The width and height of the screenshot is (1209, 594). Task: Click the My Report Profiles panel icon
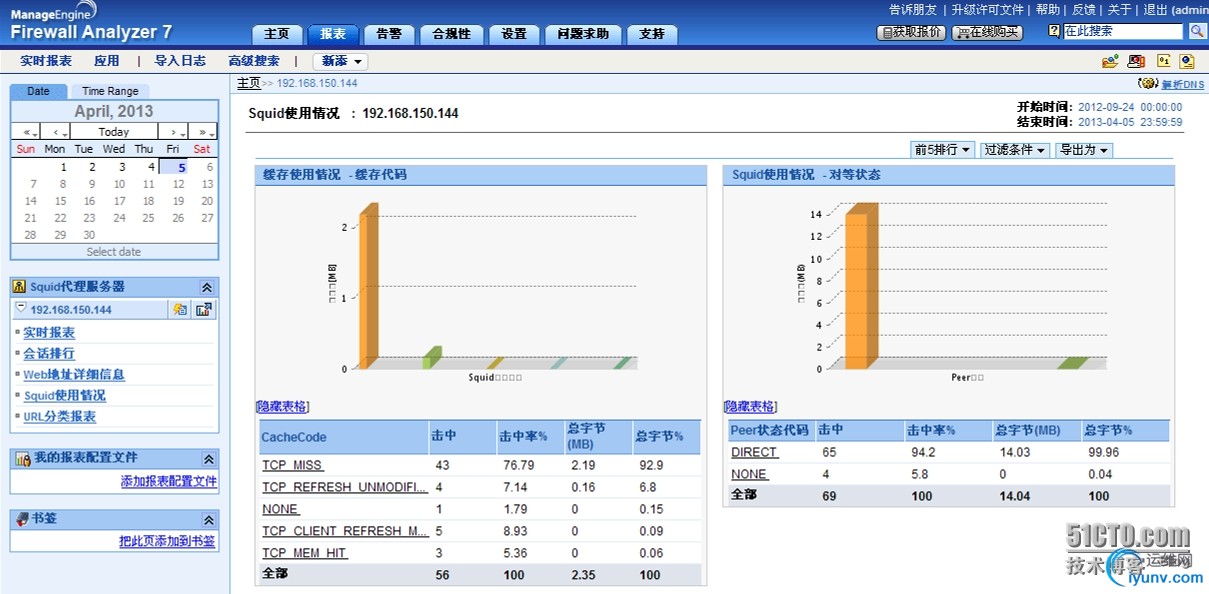pos(22,458)
